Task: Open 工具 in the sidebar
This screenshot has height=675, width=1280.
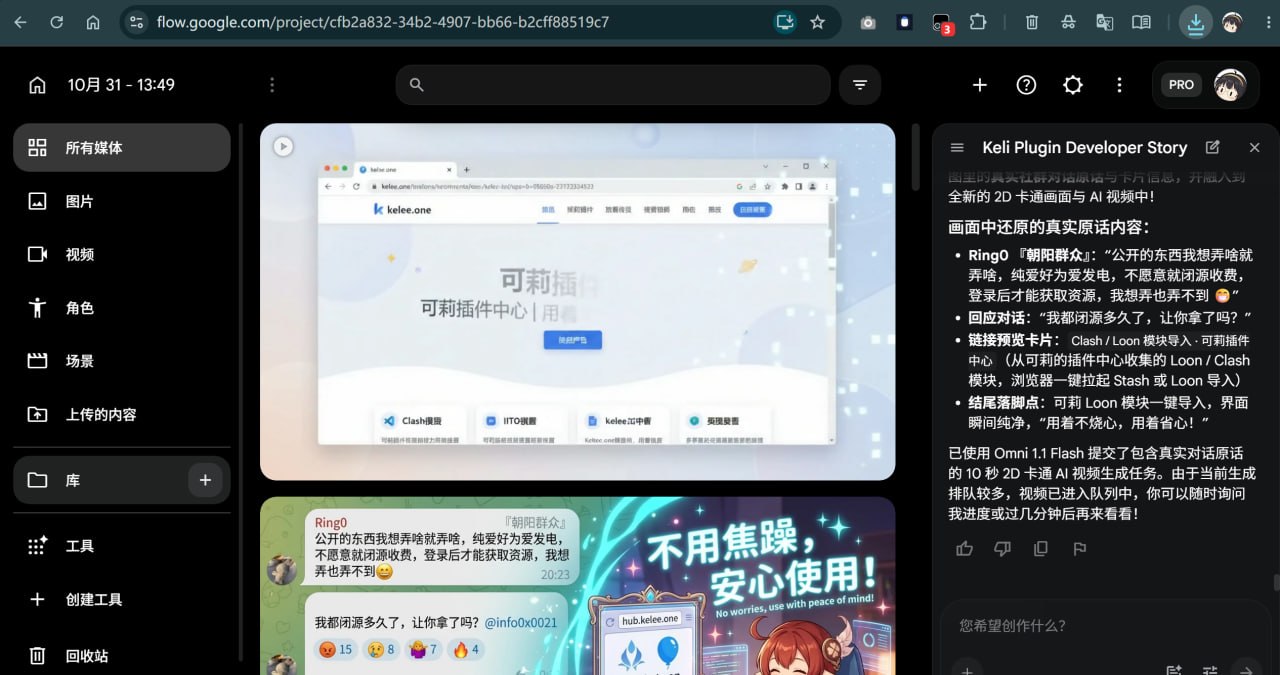Action: tap(122, 546)
